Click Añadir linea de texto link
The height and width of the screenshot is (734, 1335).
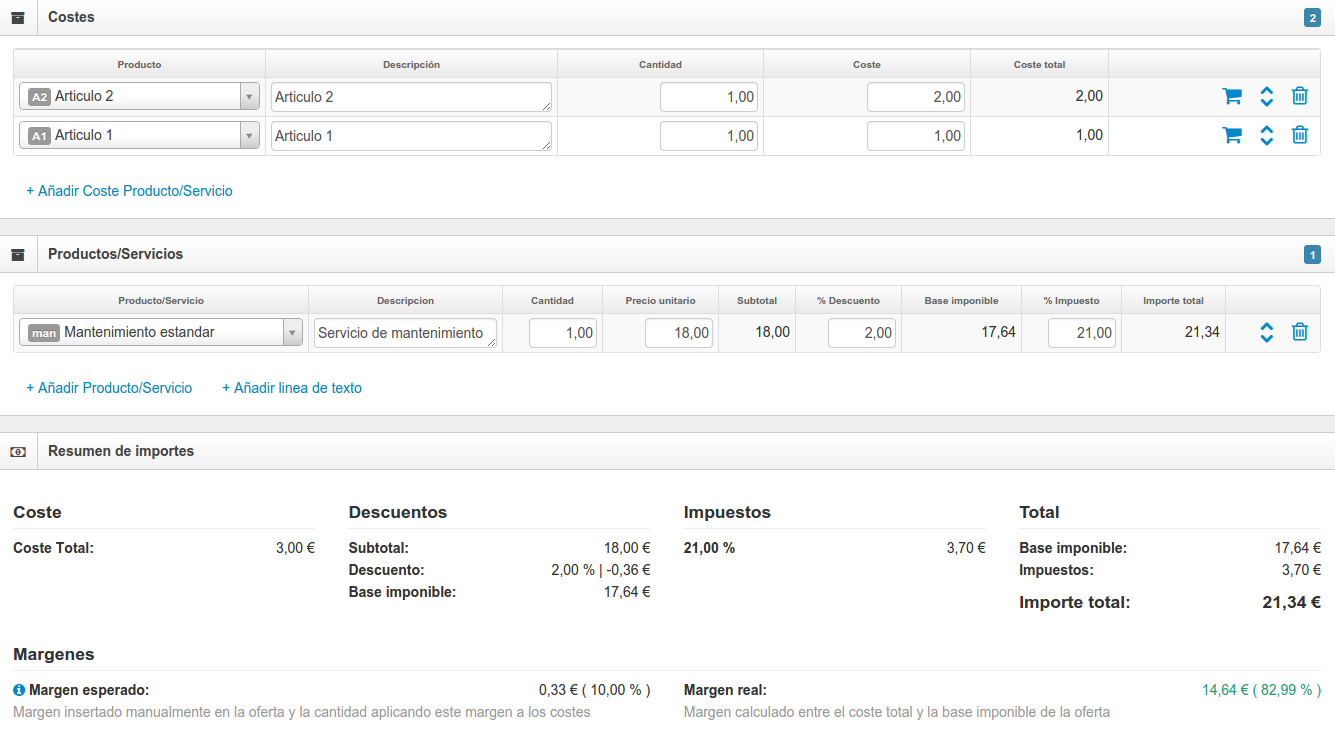point(292,387)
